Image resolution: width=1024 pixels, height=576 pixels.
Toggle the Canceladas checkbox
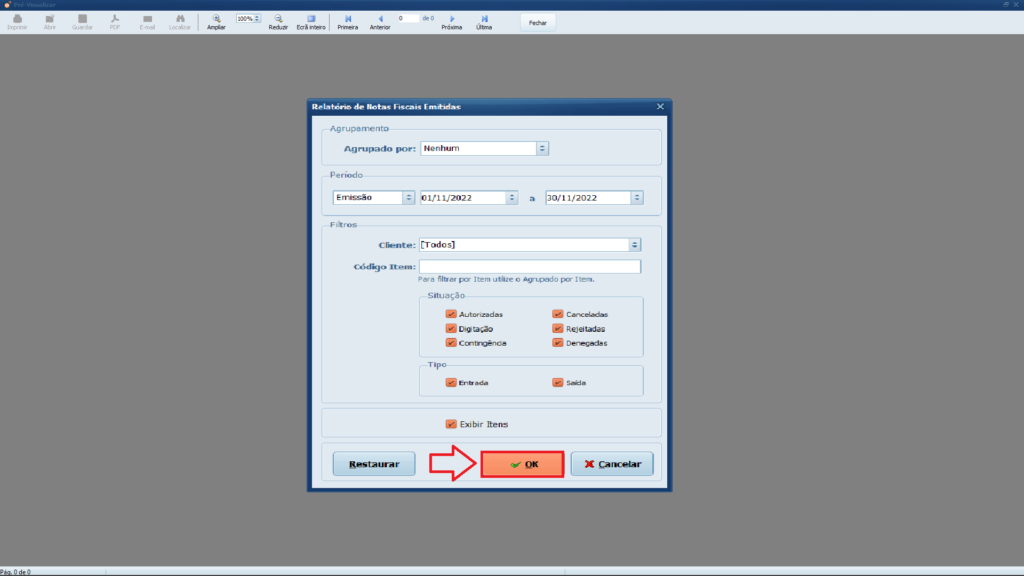click(558, 314)
